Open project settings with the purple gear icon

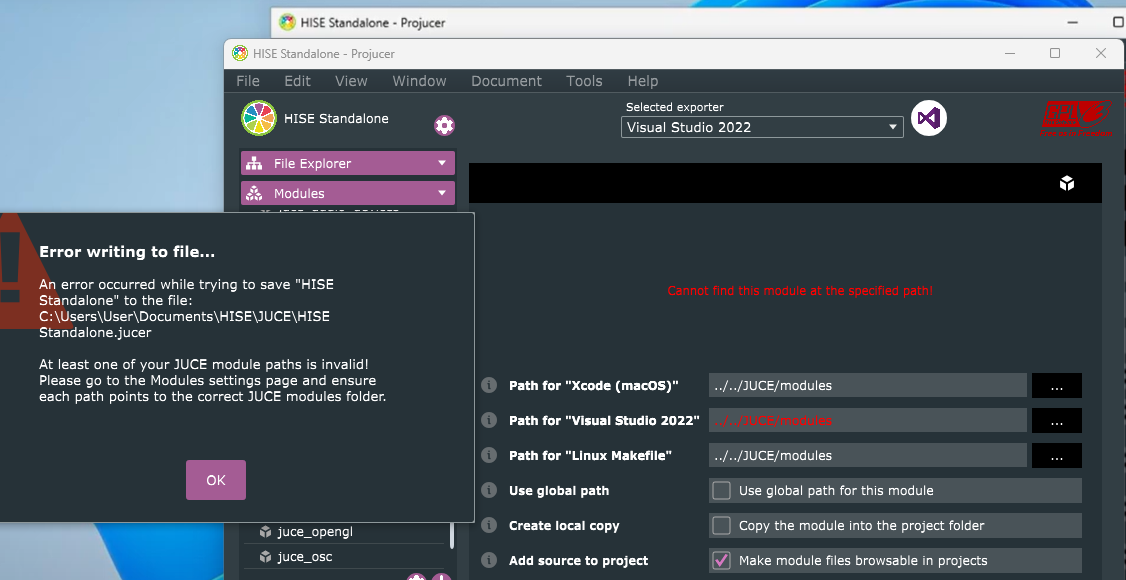pyautogui.click(x=444, y=125)
